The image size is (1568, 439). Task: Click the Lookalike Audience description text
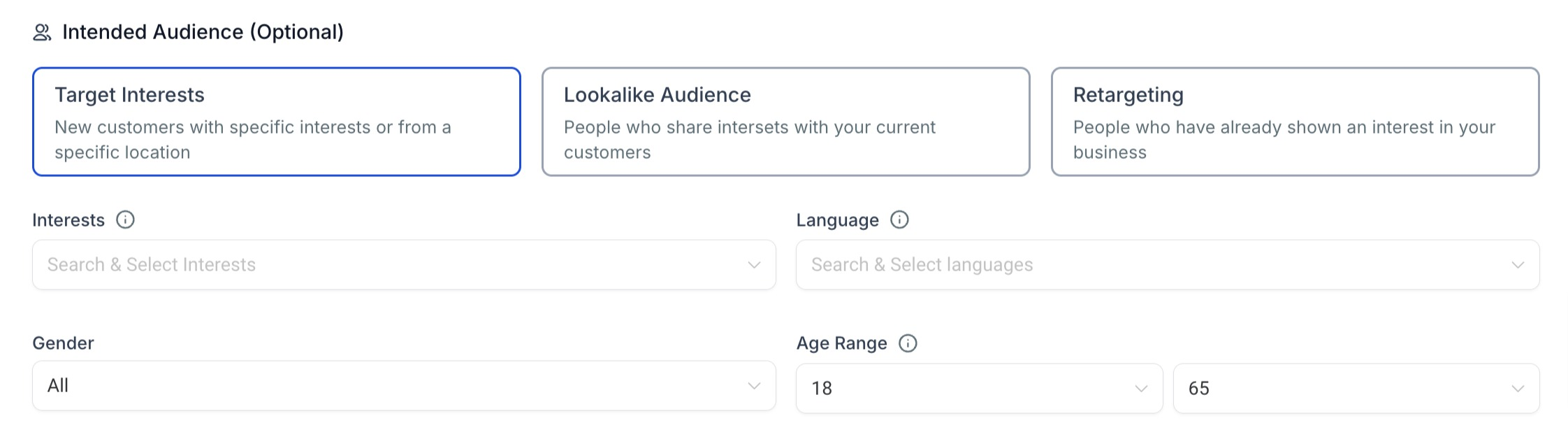pyautogui.click(x=749, y=140)
